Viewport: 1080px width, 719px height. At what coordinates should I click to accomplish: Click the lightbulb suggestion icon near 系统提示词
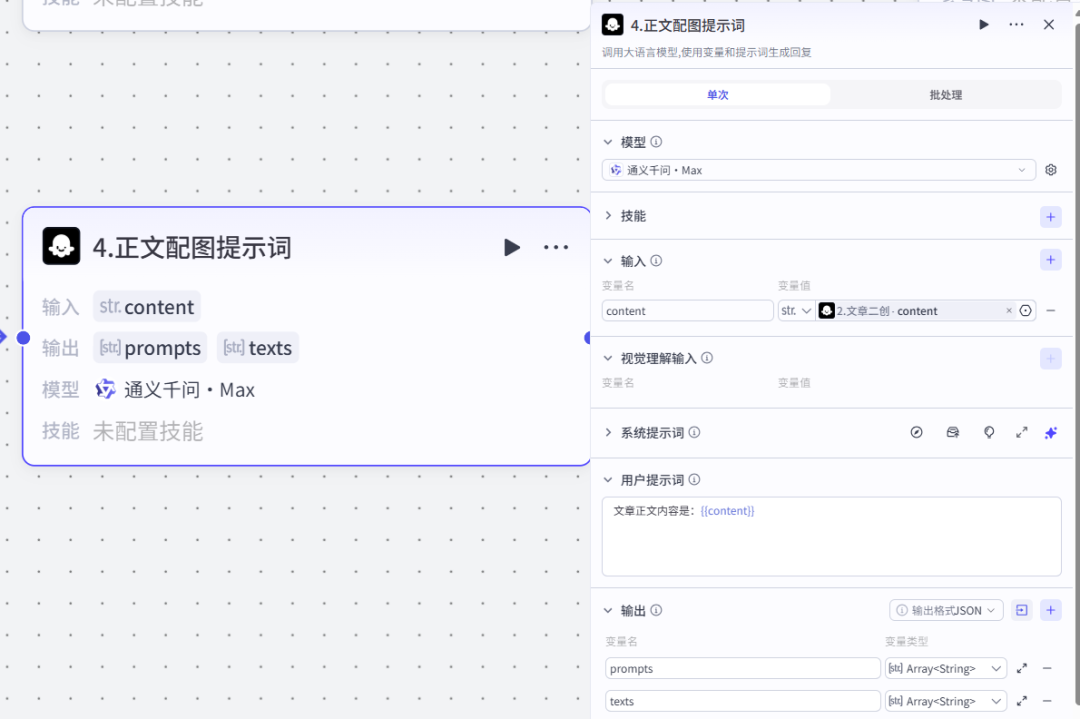pyautogui.click(x=989, y=432)
